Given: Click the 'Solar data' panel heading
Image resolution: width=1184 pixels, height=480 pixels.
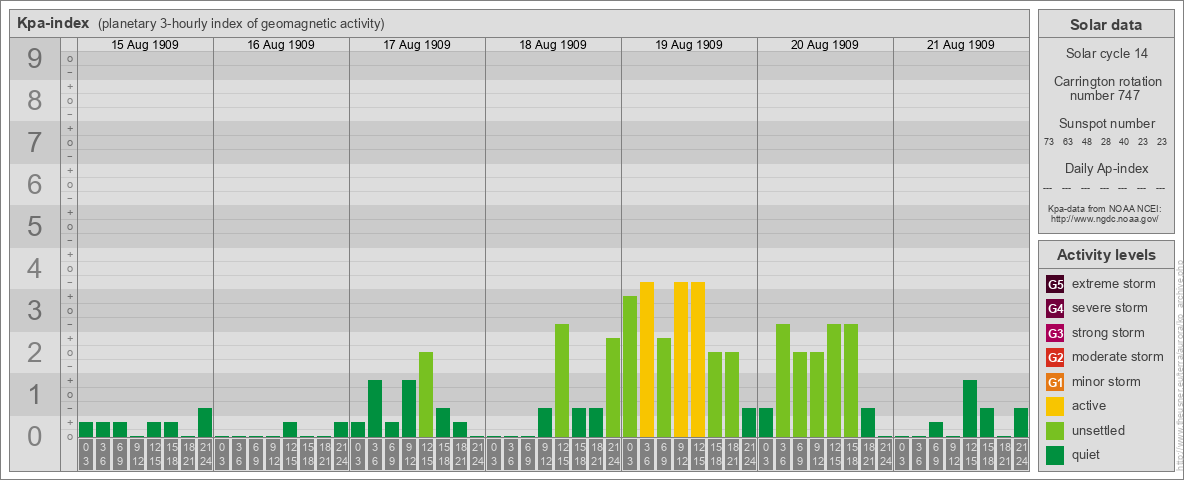Looking at the screenshot, I should (x=1106, y=25).
